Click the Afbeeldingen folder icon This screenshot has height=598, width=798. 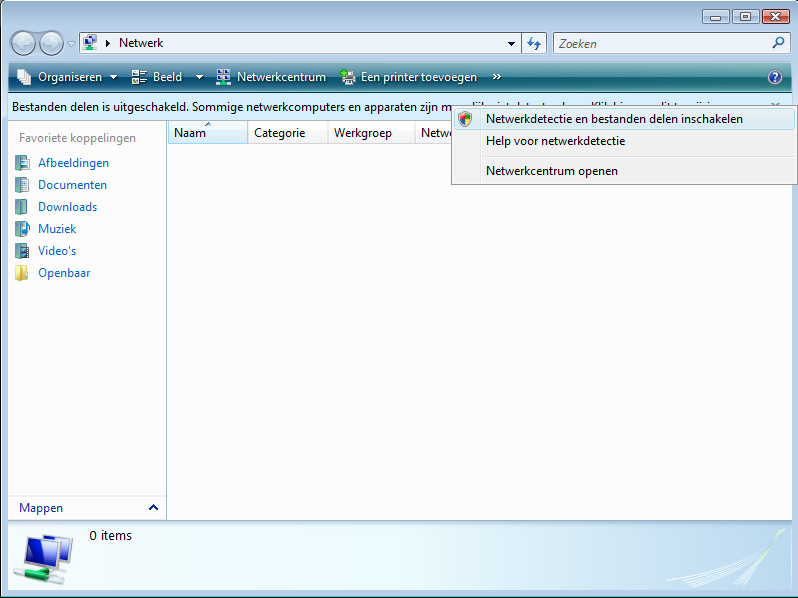[22, 163]
